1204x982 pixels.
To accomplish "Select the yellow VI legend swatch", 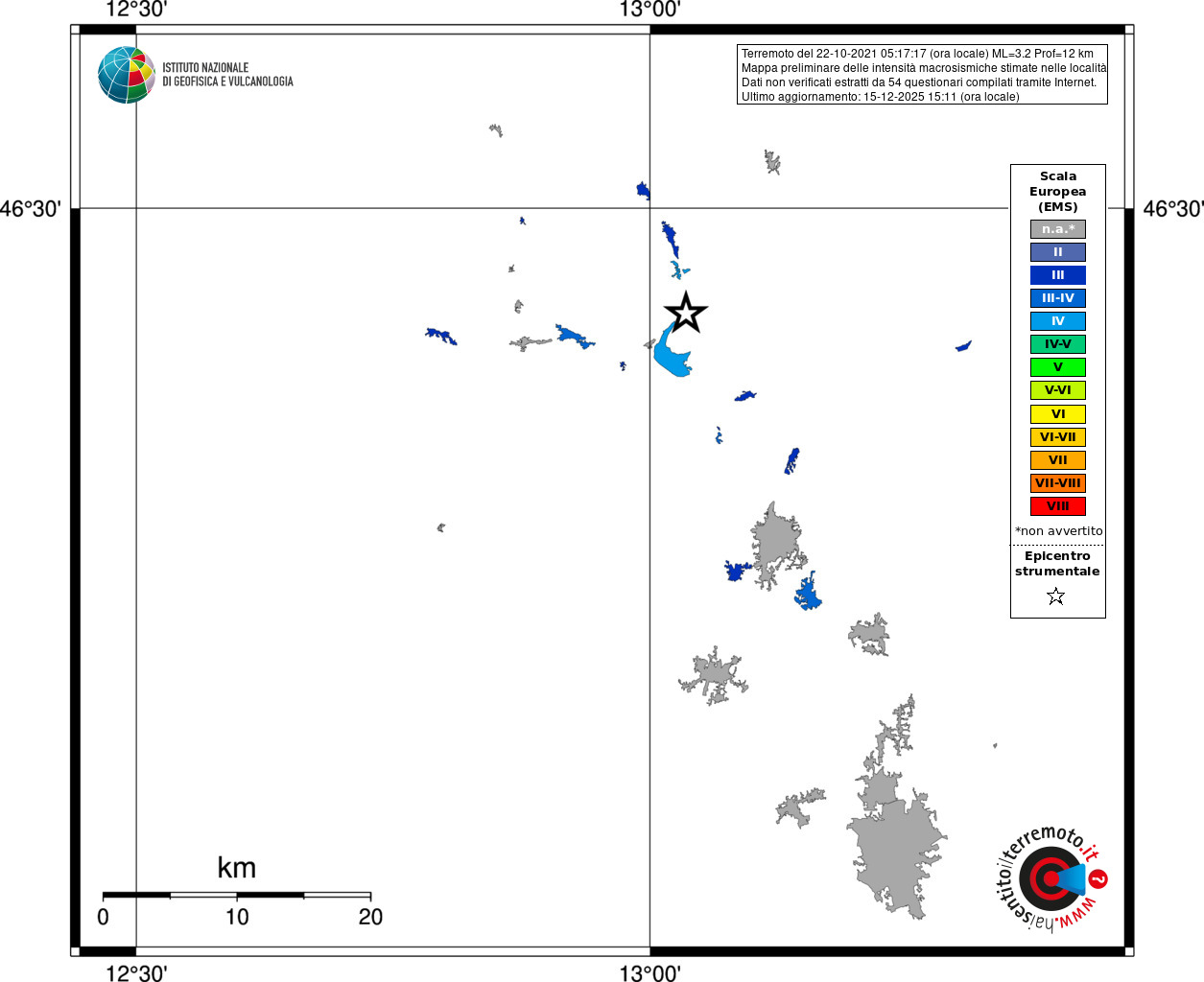I will [1058, 414].
